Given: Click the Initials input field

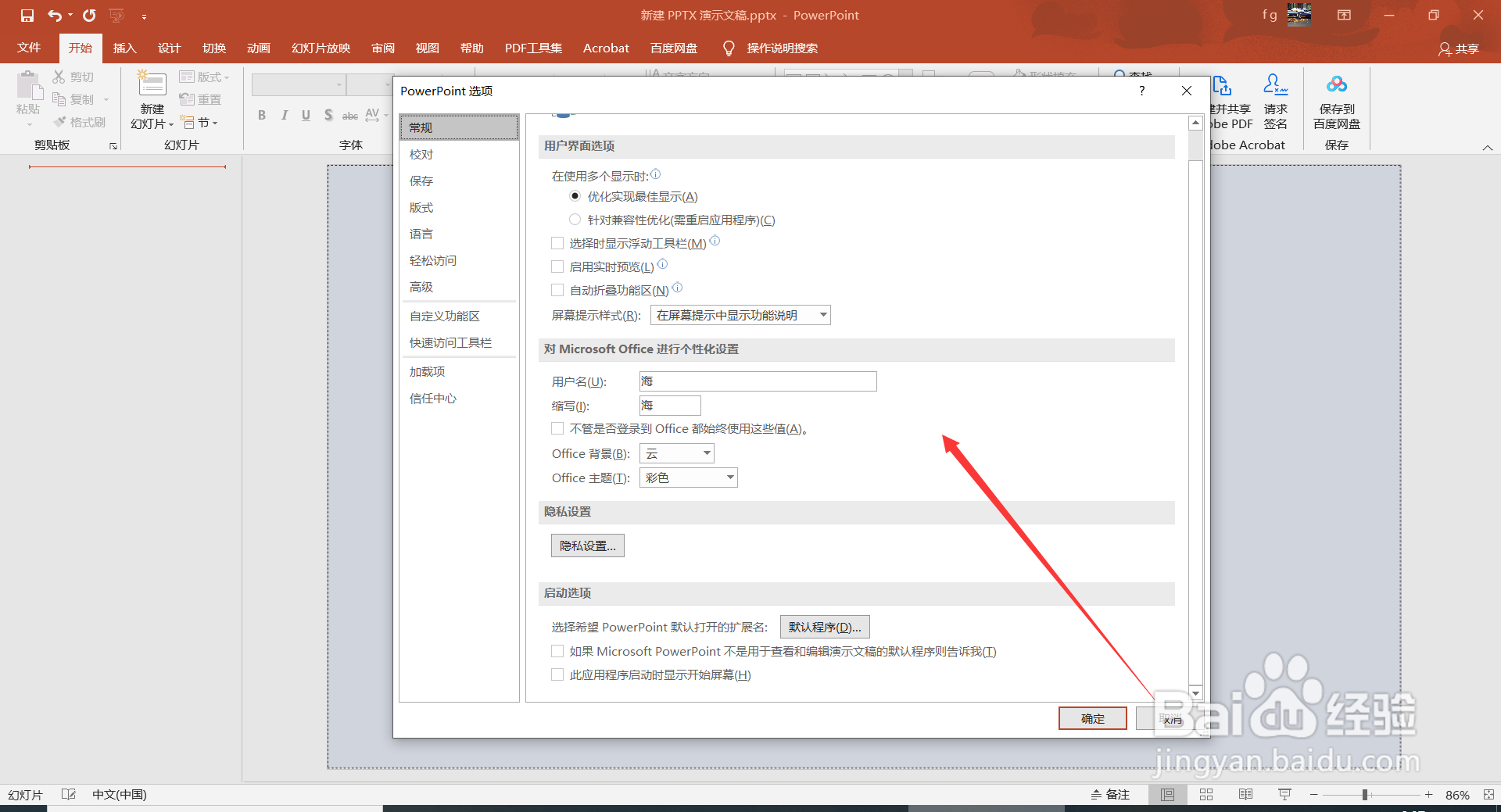Looking at the screenshot, I should pos(670,406).
